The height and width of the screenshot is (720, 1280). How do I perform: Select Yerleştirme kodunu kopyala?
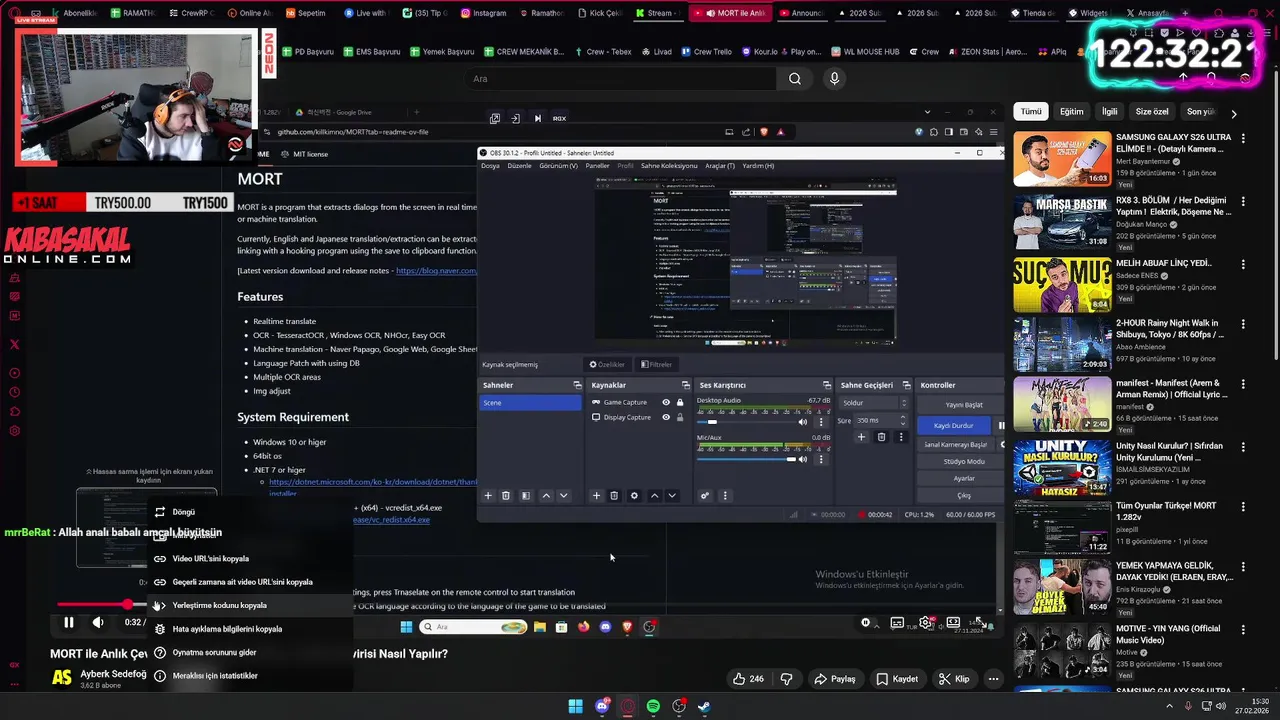pyautogui.click(x=250, y=605)
